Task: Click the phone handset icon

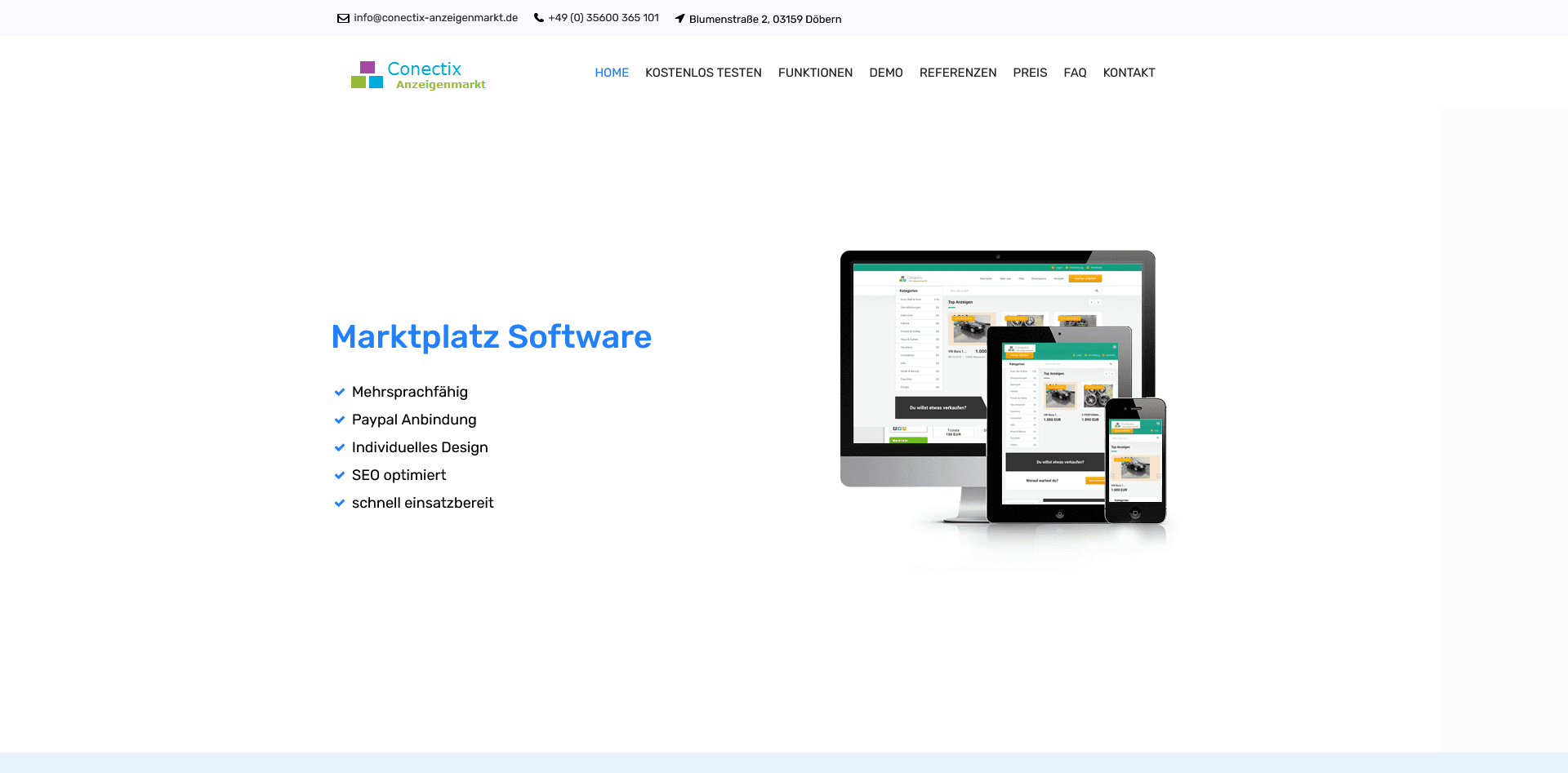Action: click(x=539, y=18)
